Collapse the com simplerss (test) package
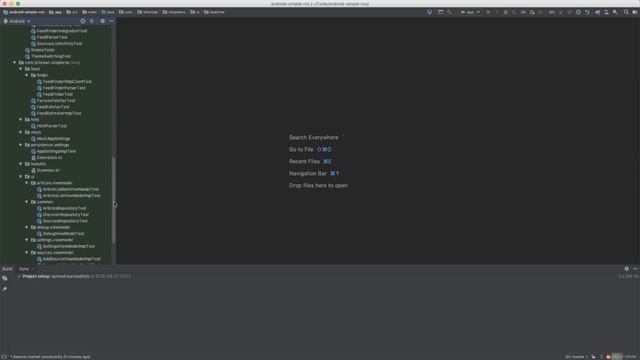 15,62
